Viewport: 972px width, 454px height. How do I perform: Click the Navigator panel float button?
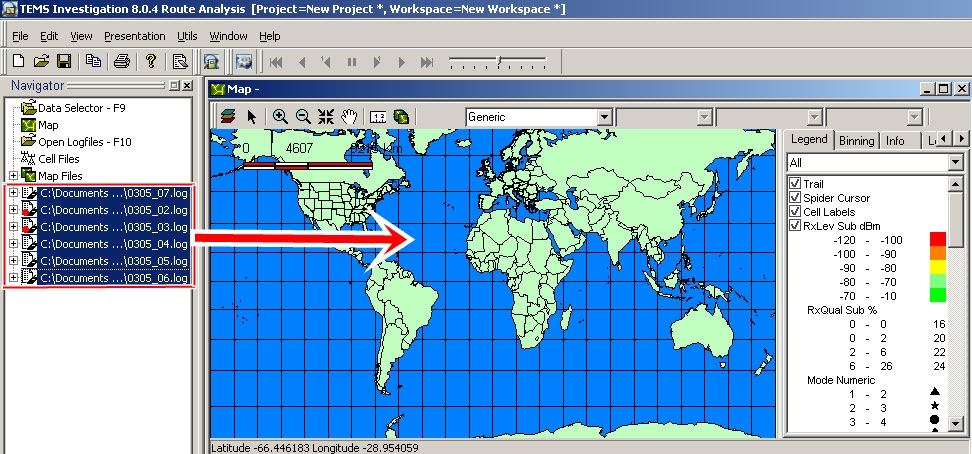[x=174, y=86]
